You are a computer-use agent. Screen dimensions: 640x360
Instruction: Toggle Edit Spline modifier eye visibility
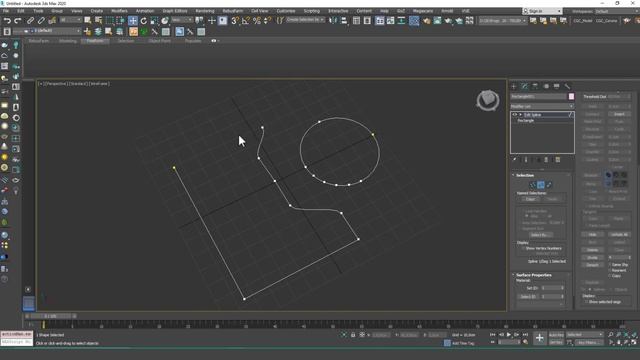pyautogui.click(x=514, y=115)
